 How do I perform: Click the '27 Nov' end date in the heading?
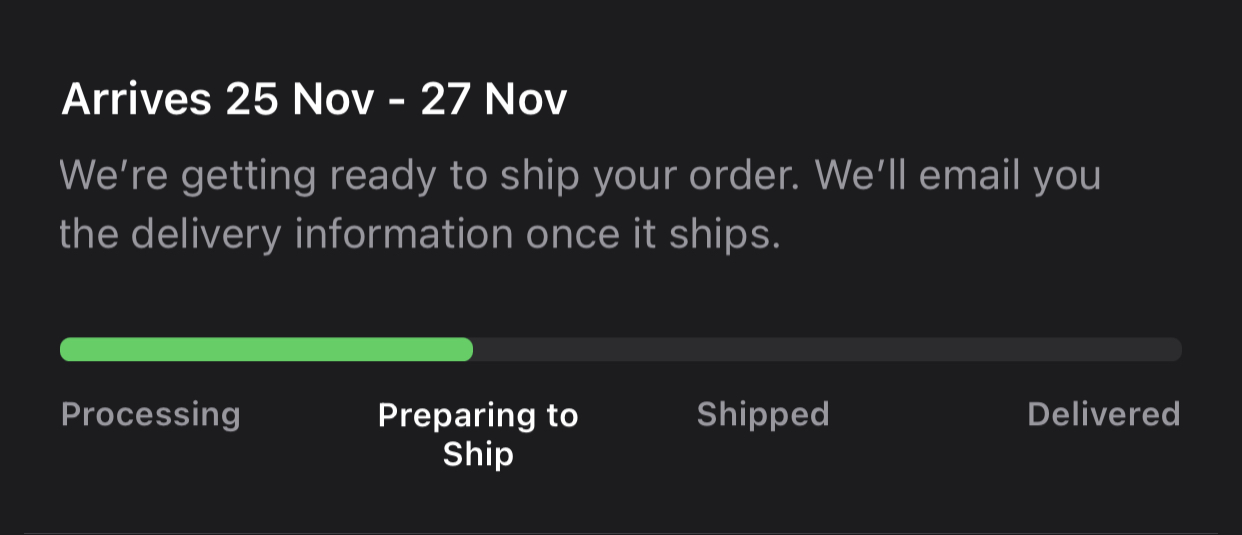coord(493,100)
